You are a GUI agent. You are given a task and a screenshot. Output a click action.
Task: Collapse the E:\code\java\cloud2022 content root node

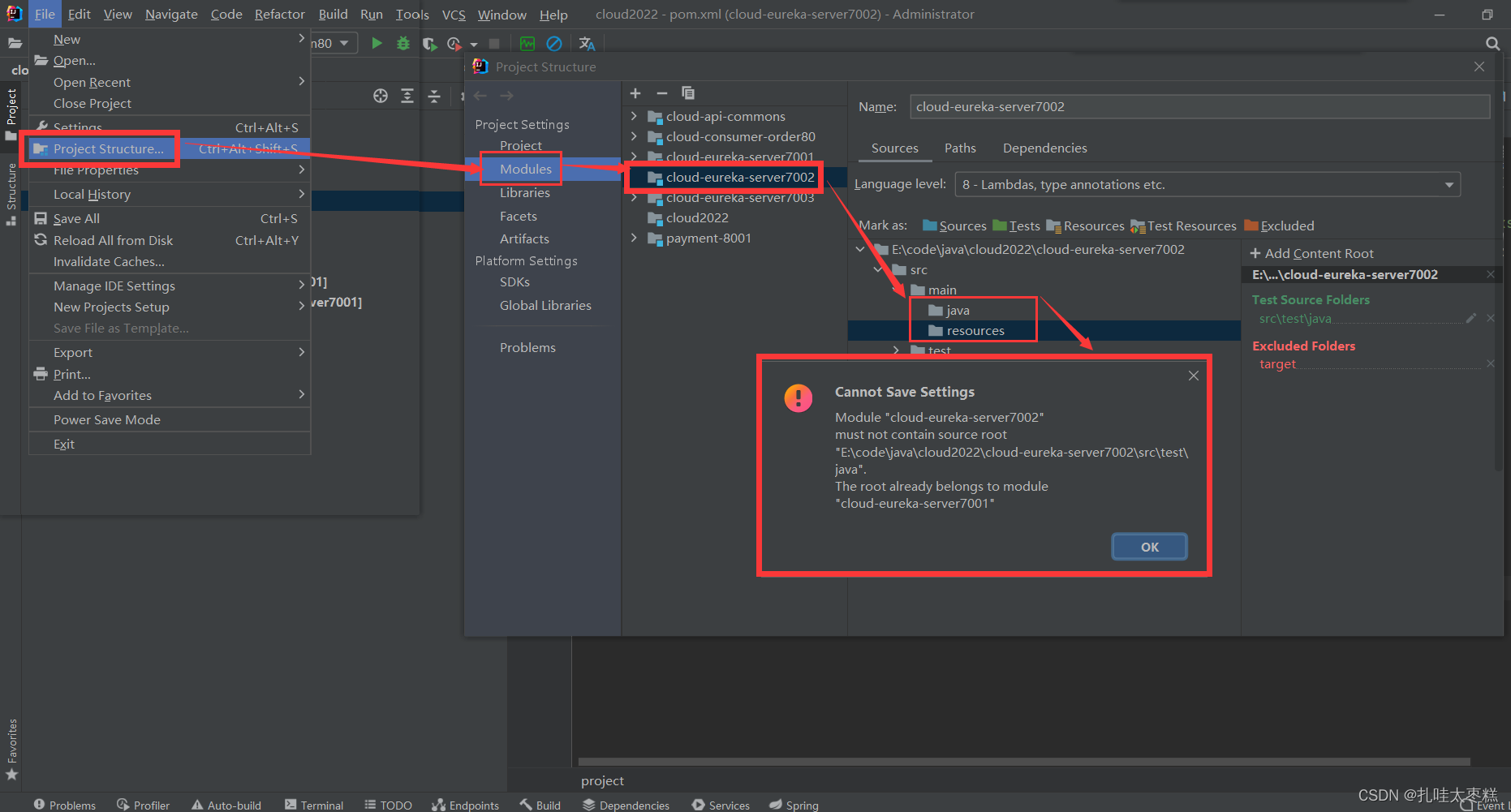tap(860, 249)
